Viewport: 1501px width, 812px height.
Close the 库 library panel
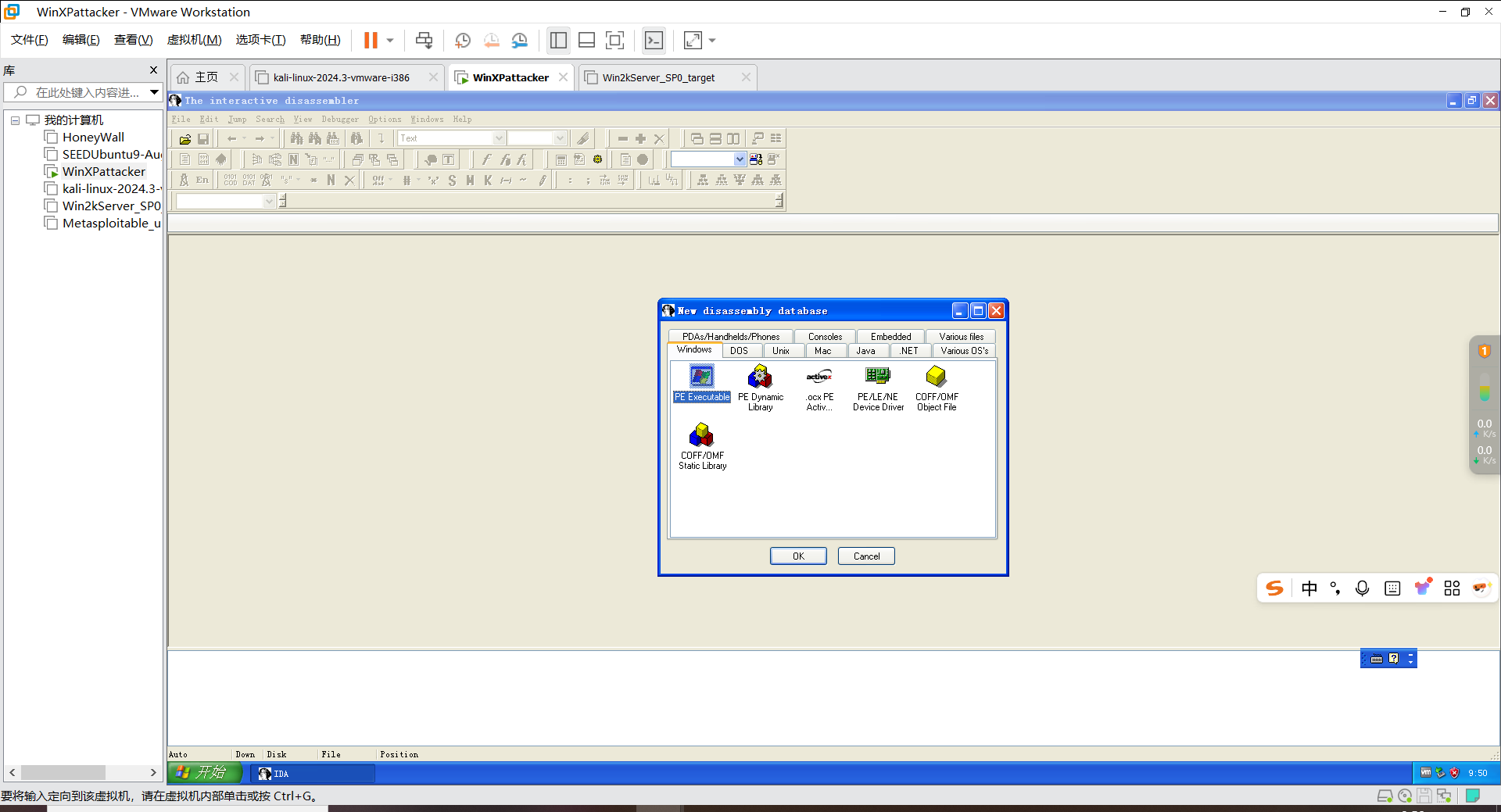153,70
